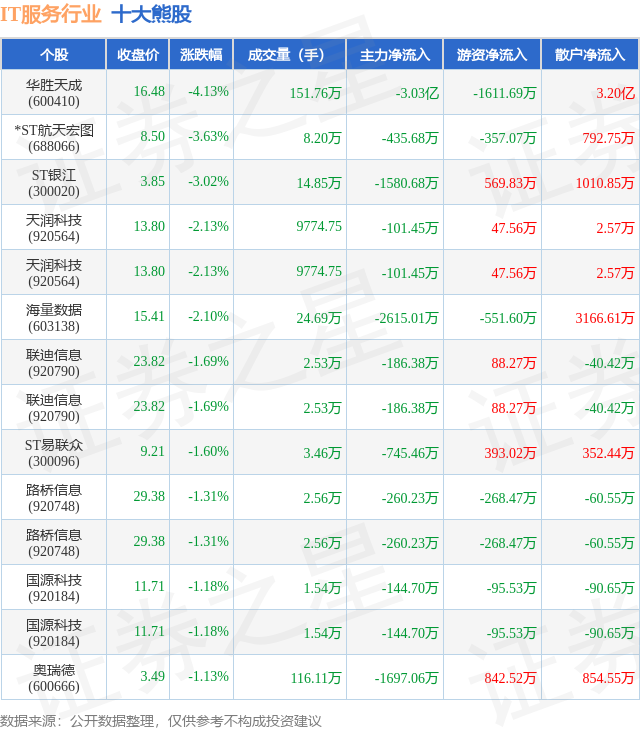Screen dimensions: 640x730
Task: Select the ST银江 (300020) stock cell
Action: [x=54, y=183]
